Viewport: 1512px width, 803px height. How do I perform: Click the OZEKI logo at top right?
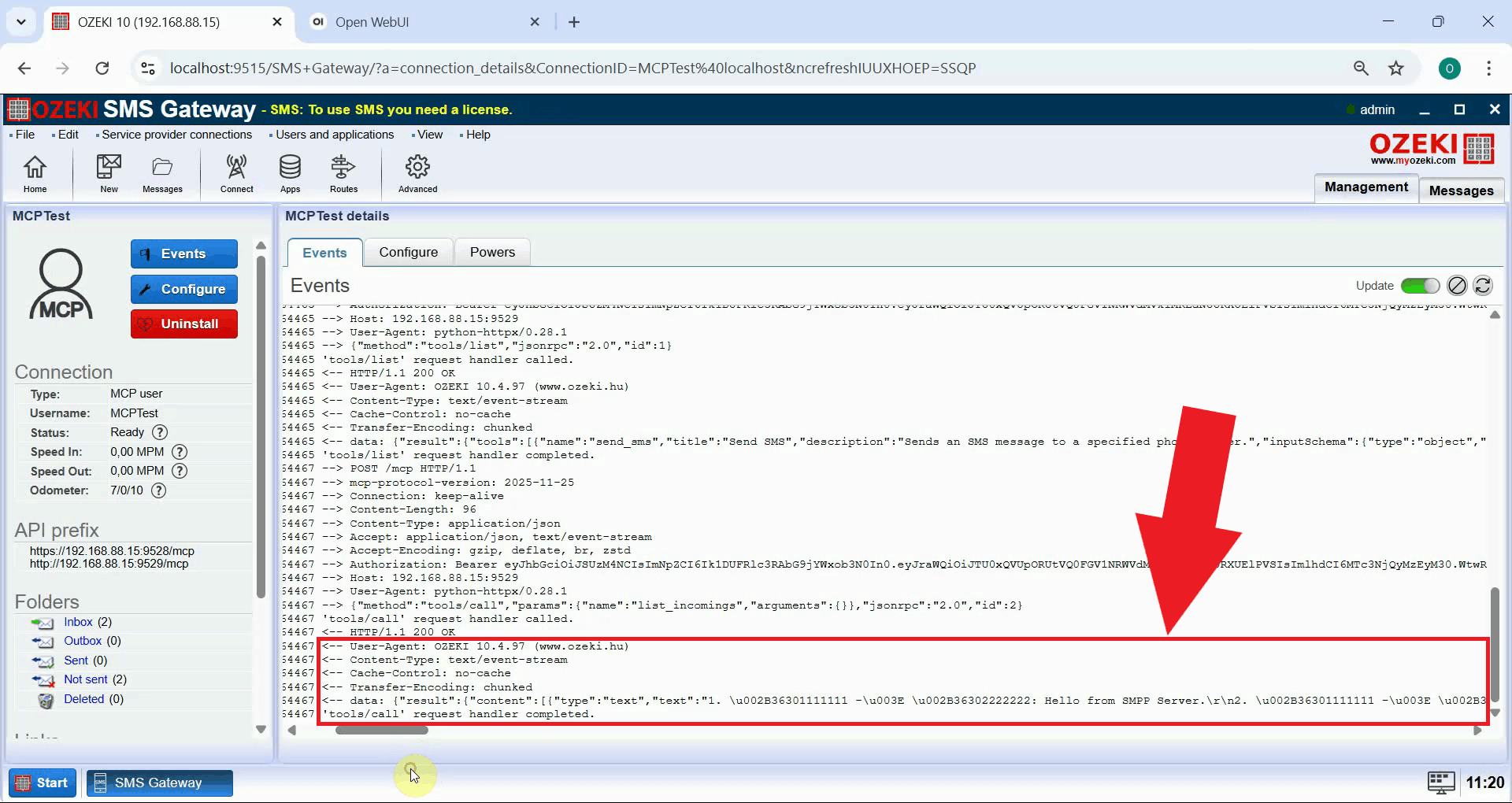(x=1432, y=148)
